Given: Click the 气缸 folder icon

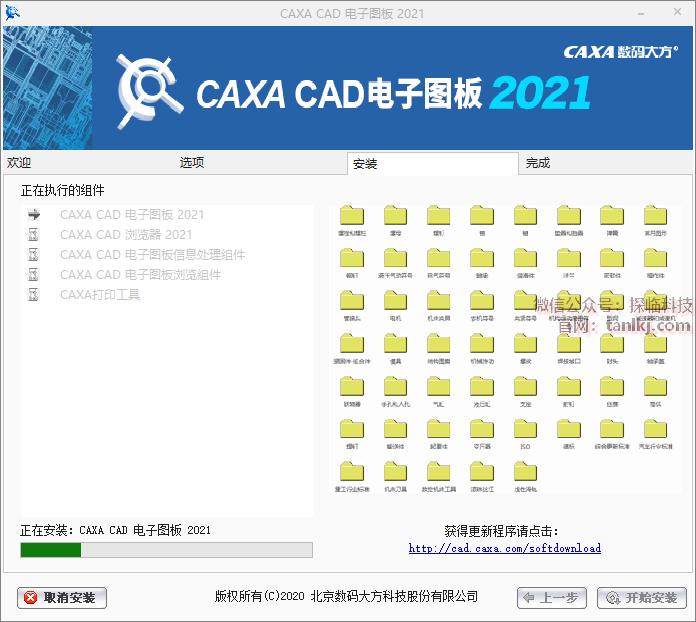Looking at the screenshot, I should click(x=439, y=386).
